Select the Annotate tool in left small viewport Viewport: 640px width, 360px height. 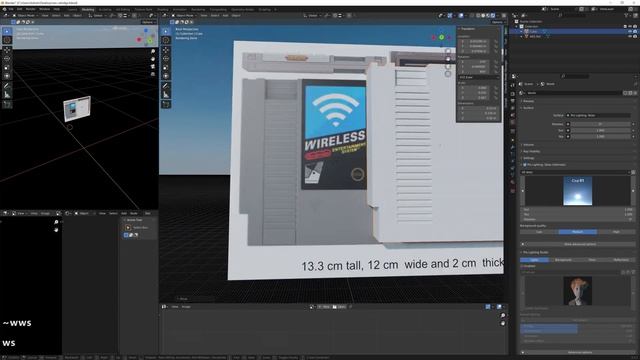[x=7, y=86]
